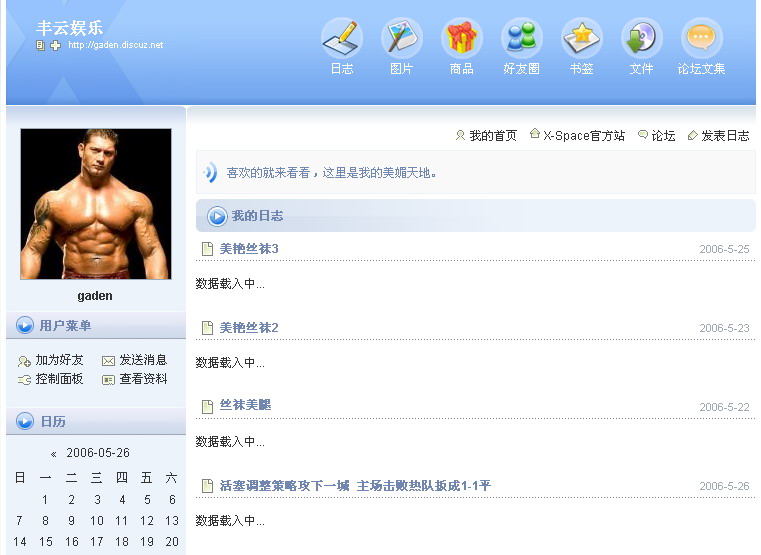This screenshot has width=761, height=555.
Task: Click the date 2006-5-23 on the second log
Action: [x=725, y=328]
